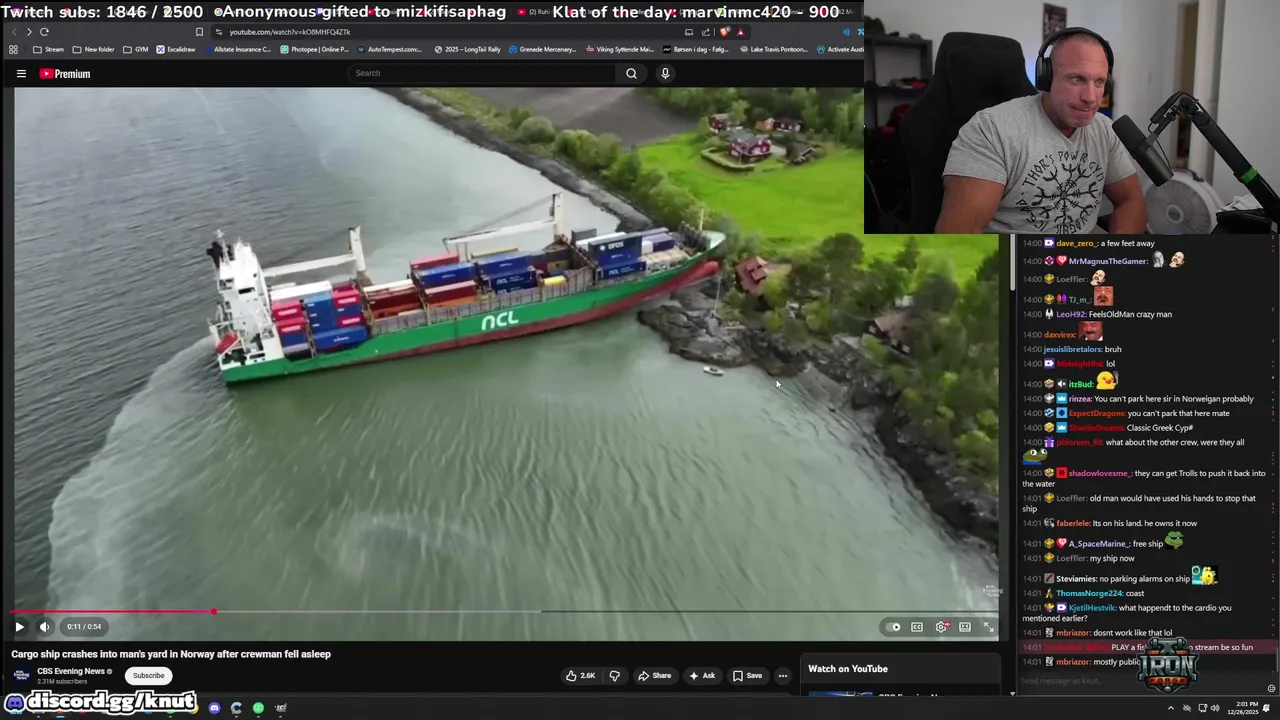
Task: Click the Ask button
Action: tap(702, 676)
